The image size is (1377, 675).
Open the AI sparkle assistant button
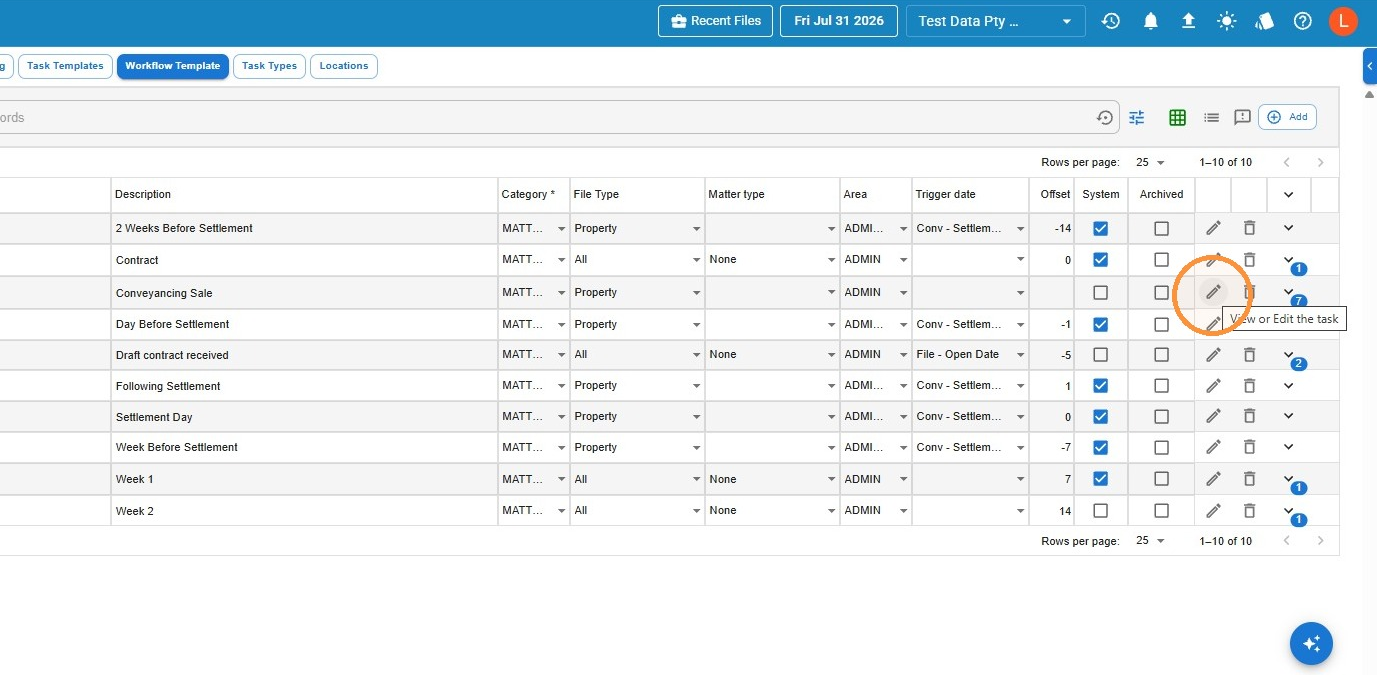(x=1311, y=643)
